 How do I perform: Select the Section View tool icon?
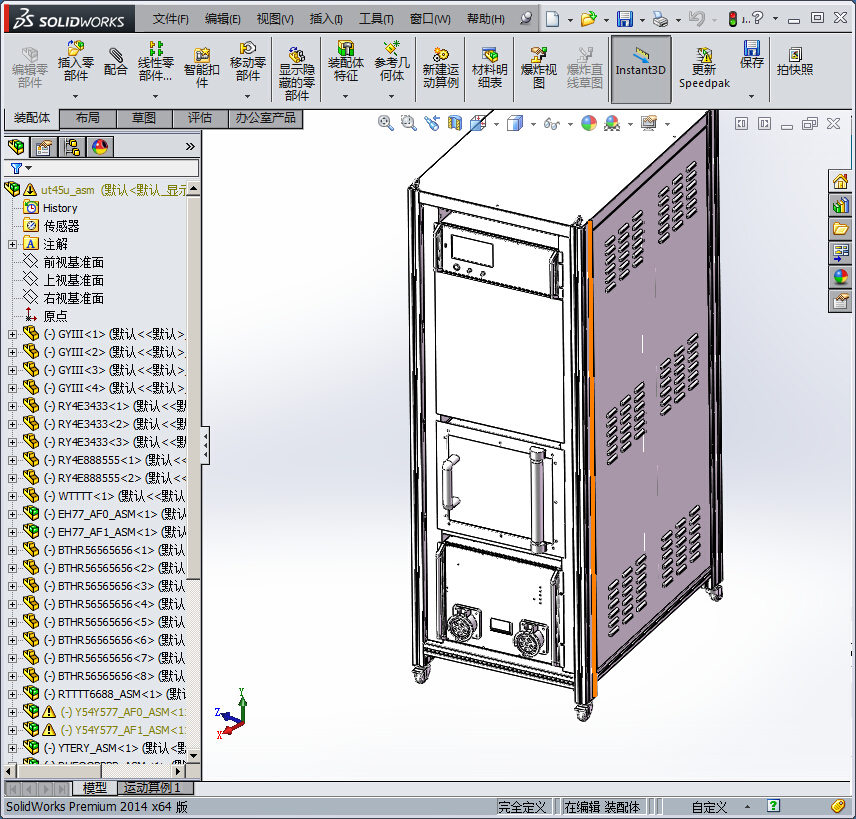tap(456, 123)
